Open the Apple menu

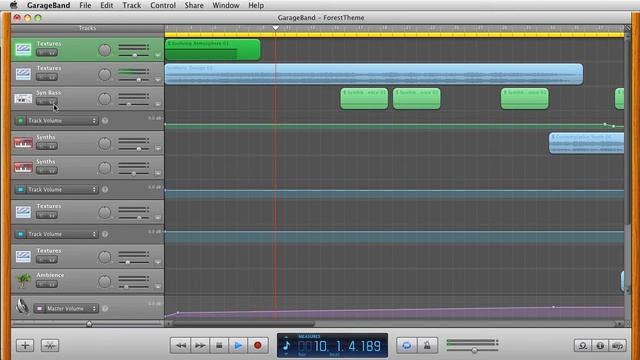click(x=13, y=5)
